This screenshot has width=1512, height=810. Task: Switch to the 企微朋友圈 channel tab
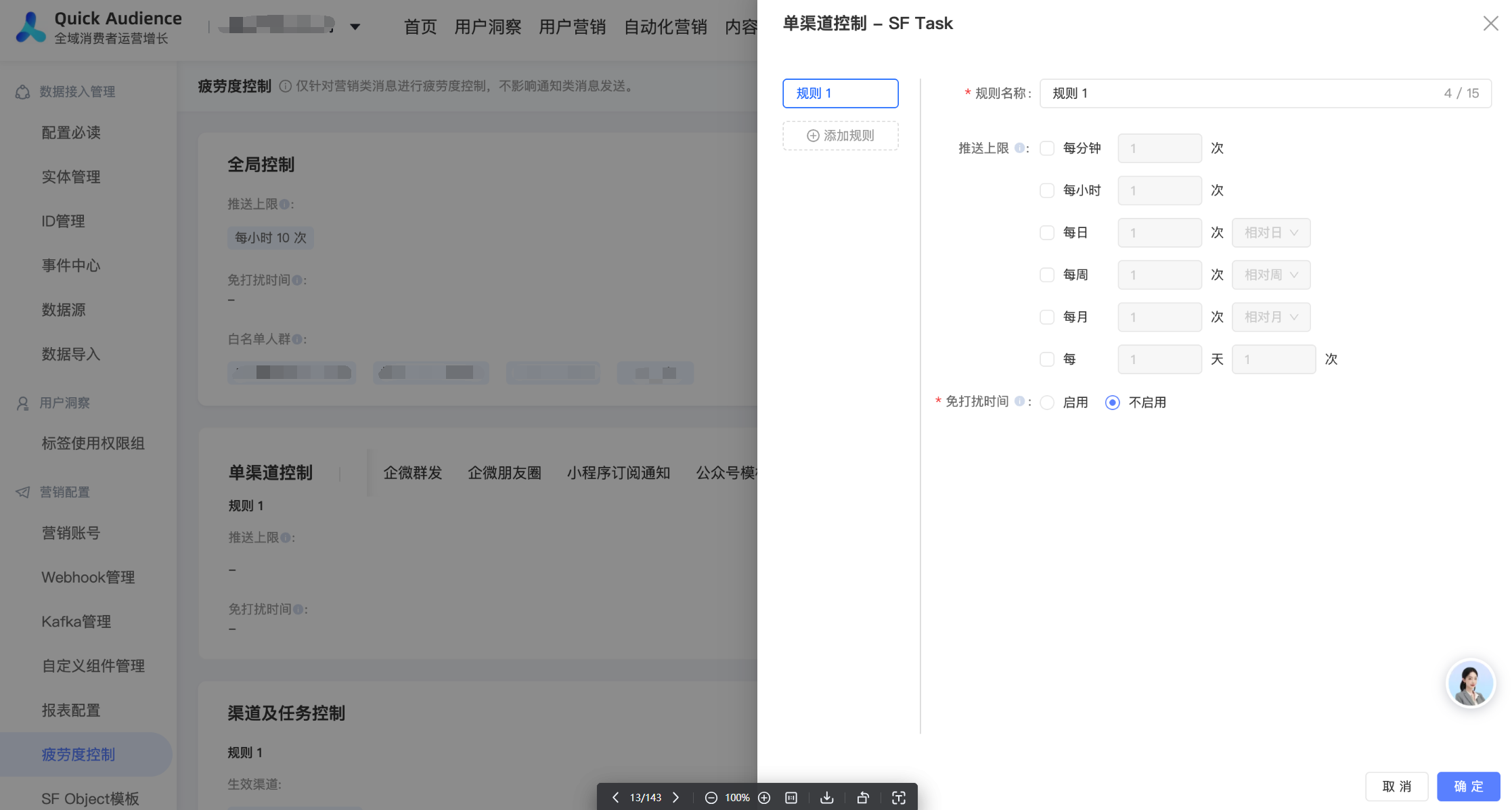pyautogui.click(x=505, y=473)
